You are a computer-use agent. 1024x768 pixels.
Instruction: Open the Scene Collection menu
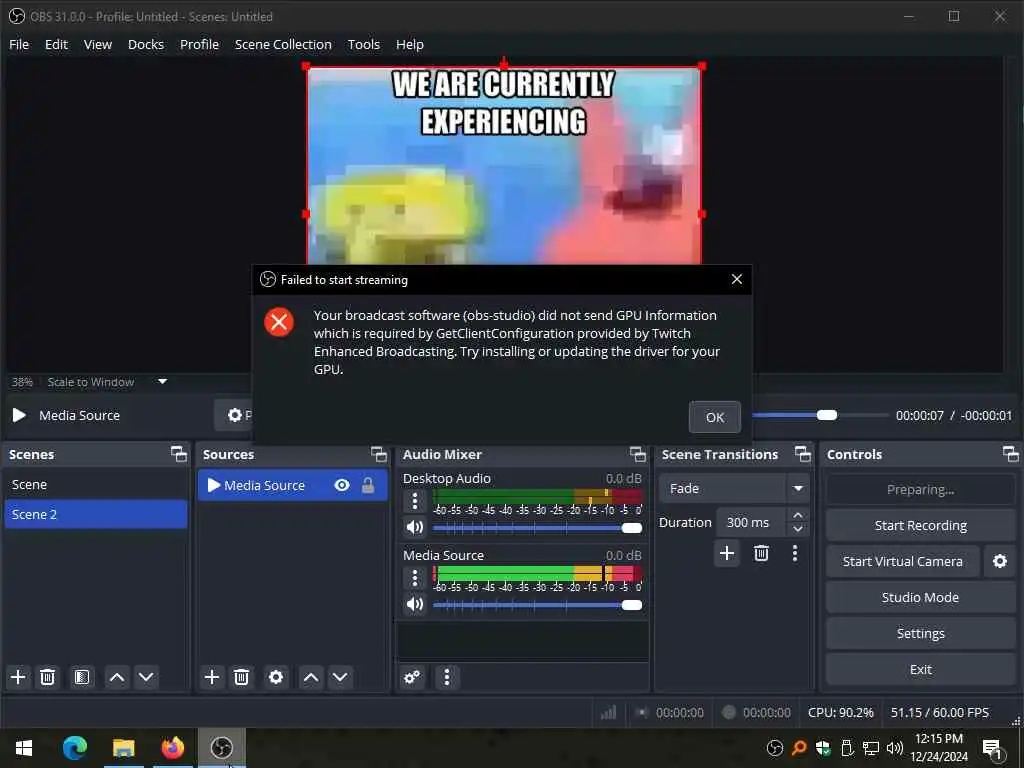click(x=283, y=44)
